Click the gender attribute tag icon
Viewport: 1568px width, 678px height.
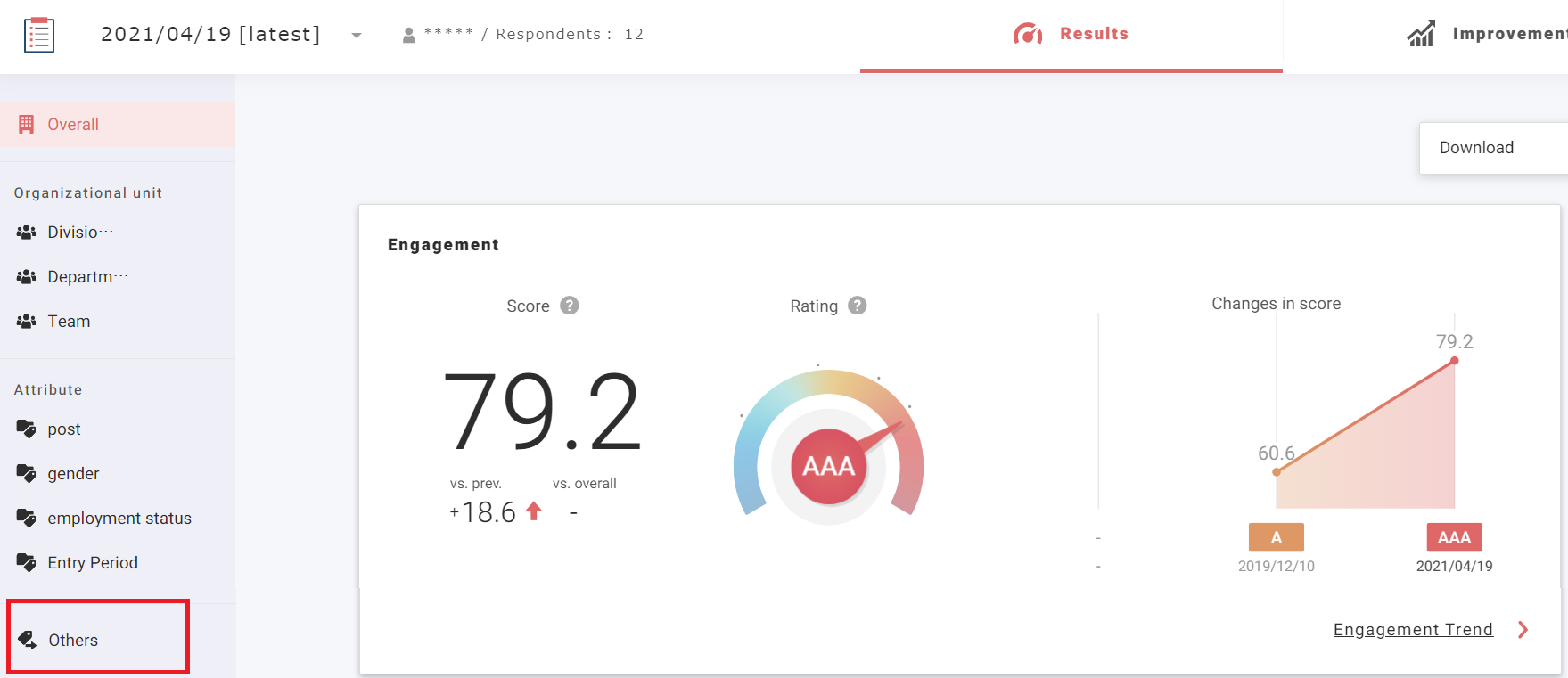(x=27, y=474)
